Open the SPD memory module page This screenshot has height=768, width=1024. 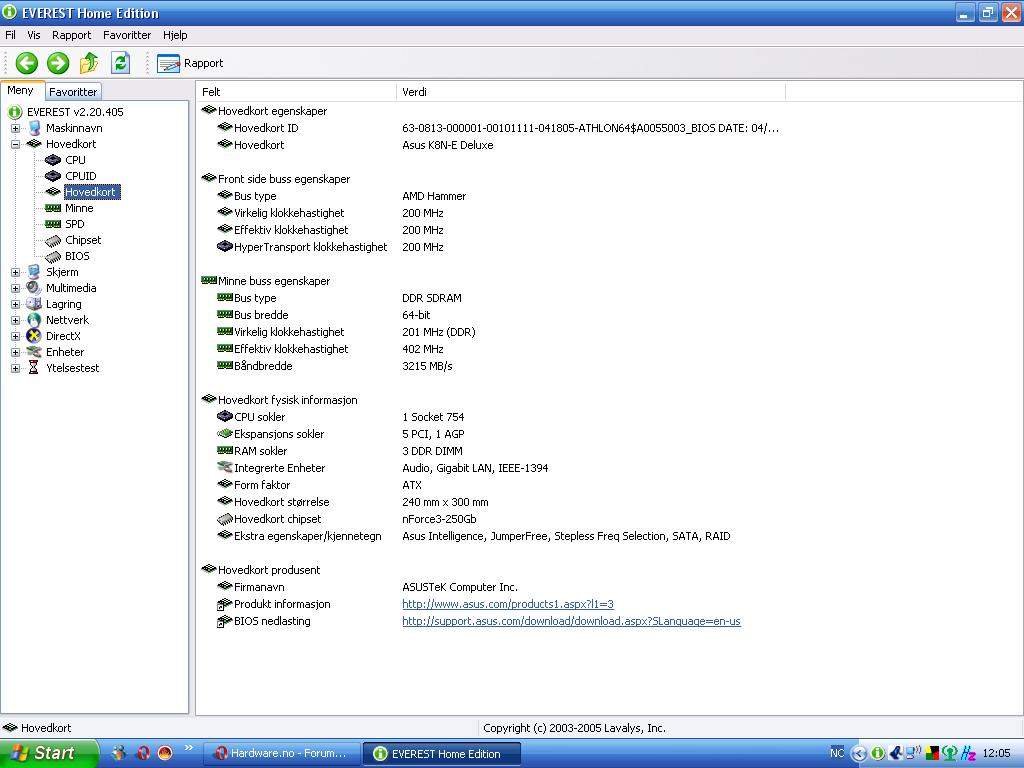pyautogui.click(x=74, y=224)
